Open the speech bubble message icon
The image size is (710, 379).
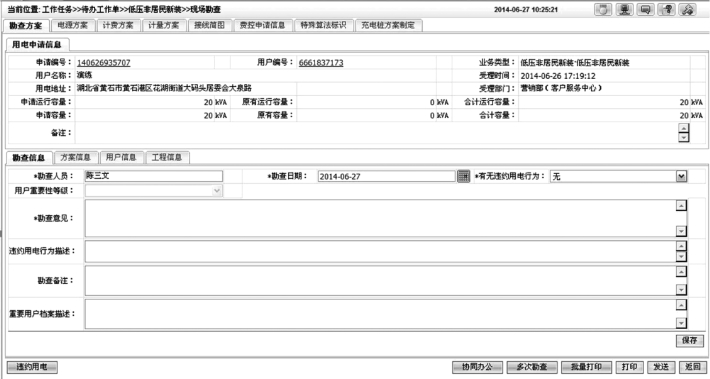[645, 10]
